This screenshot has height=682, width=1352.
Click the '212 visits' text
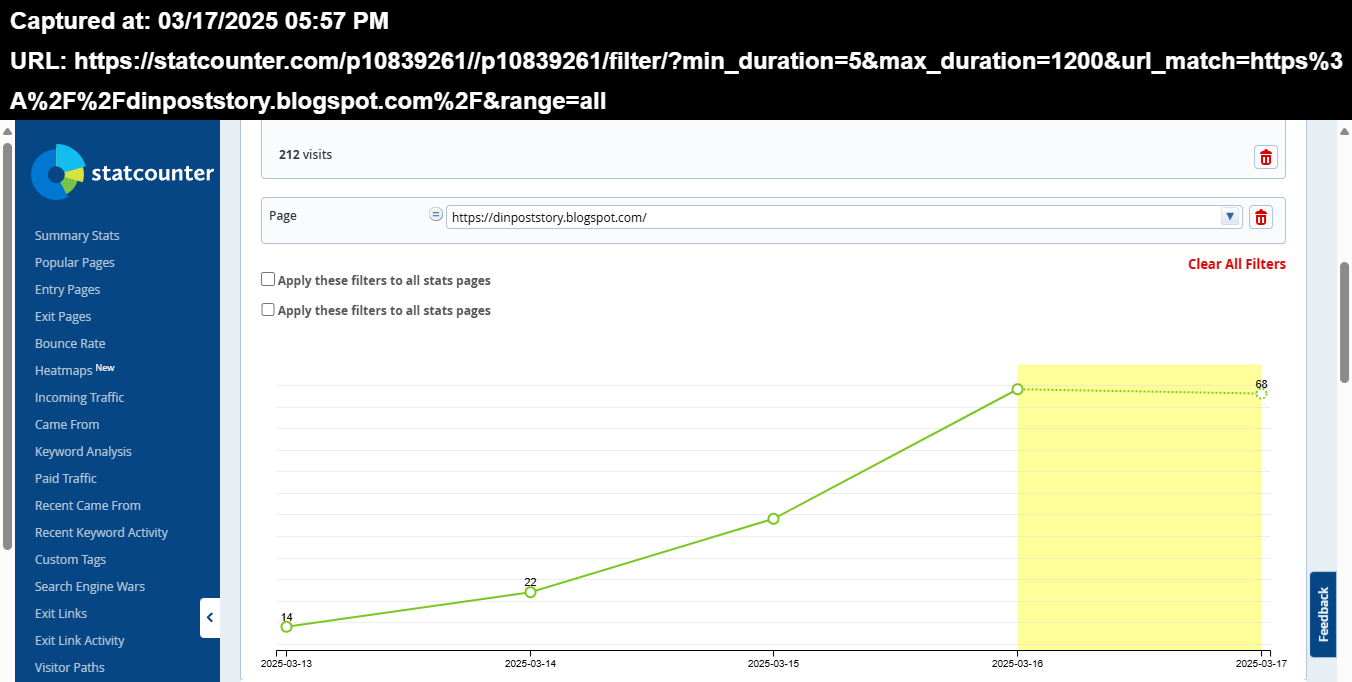(305, 155)
